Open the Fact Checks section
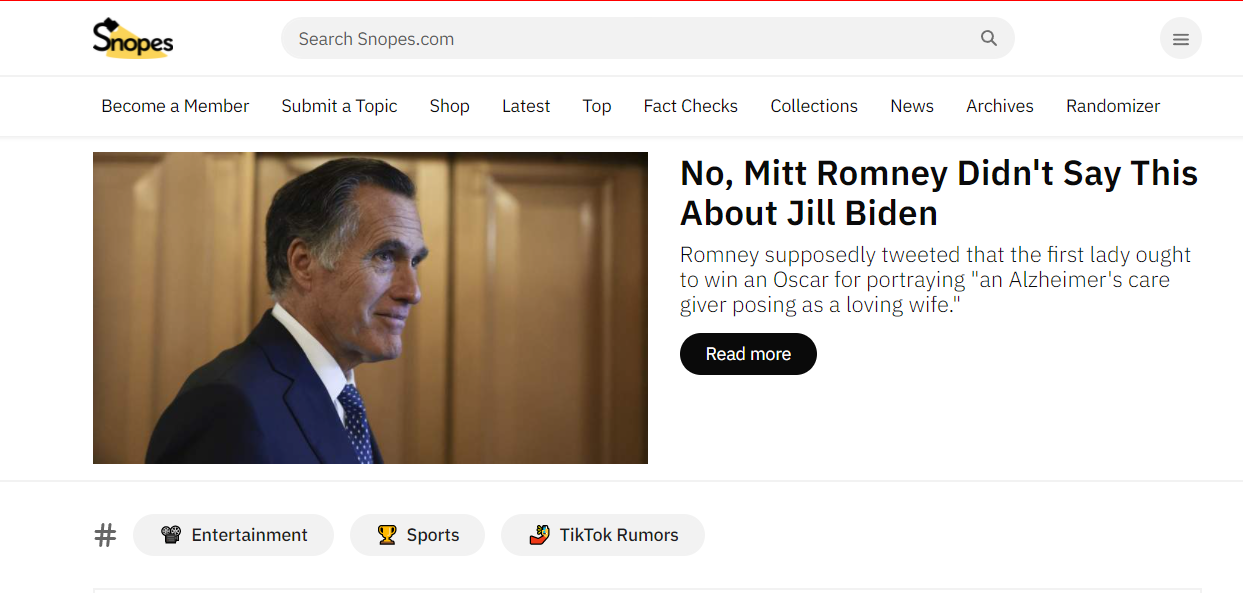The image size is (1243, 593). (690, 106)
